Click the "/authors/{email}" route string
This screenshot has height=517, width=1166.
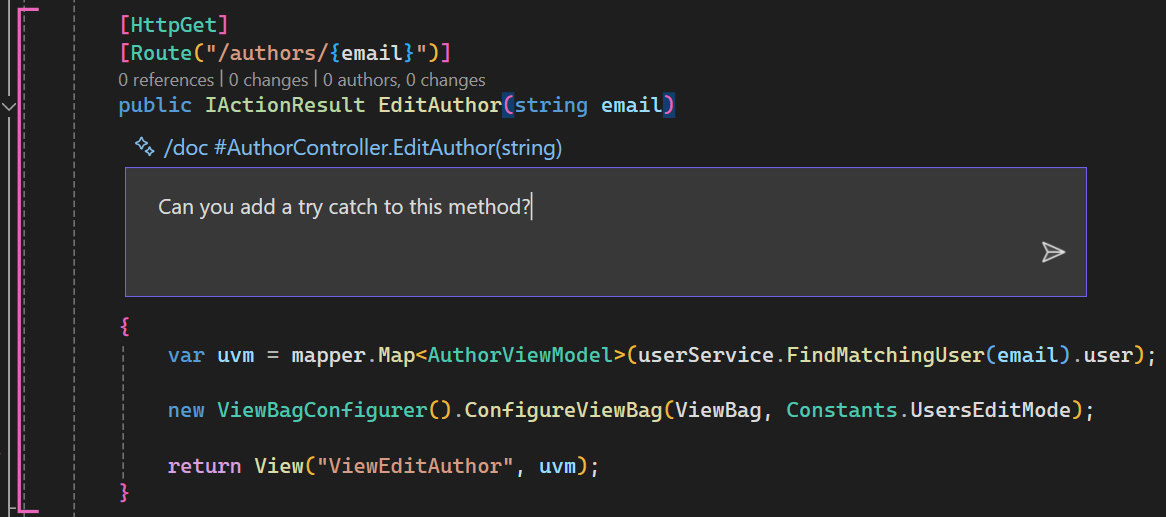point(311,52)
